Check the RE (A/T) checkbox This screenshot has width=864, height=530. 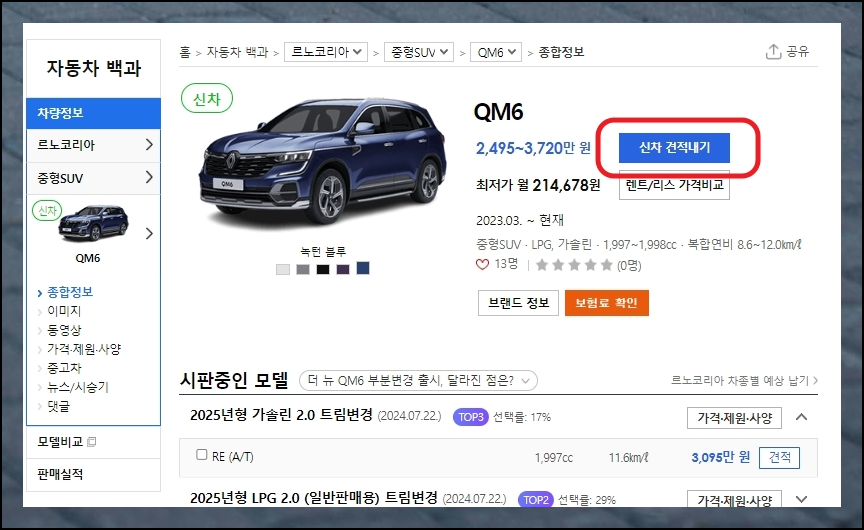pos(202,455)
